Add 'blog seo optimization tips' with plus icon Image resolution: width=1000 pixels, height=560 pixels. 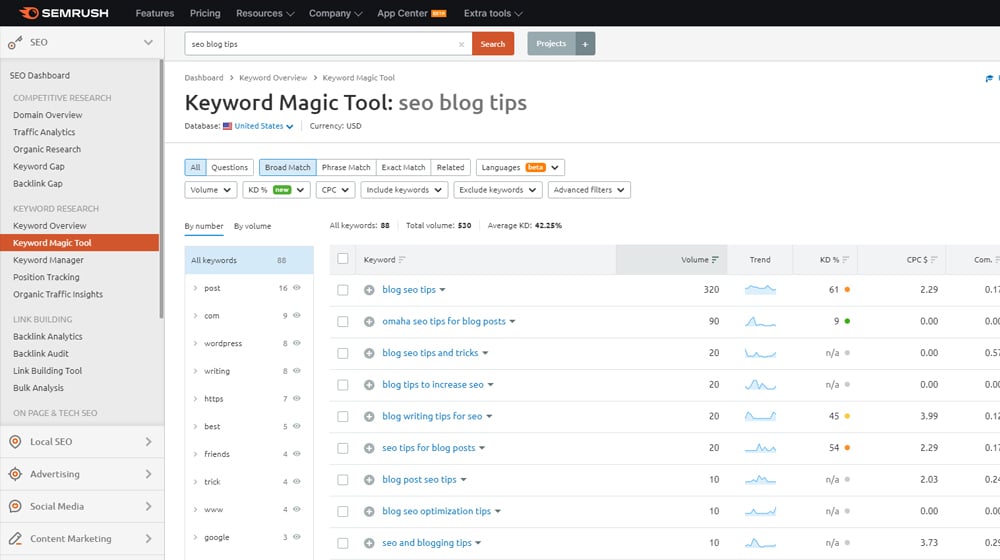[x=369, y=511]
